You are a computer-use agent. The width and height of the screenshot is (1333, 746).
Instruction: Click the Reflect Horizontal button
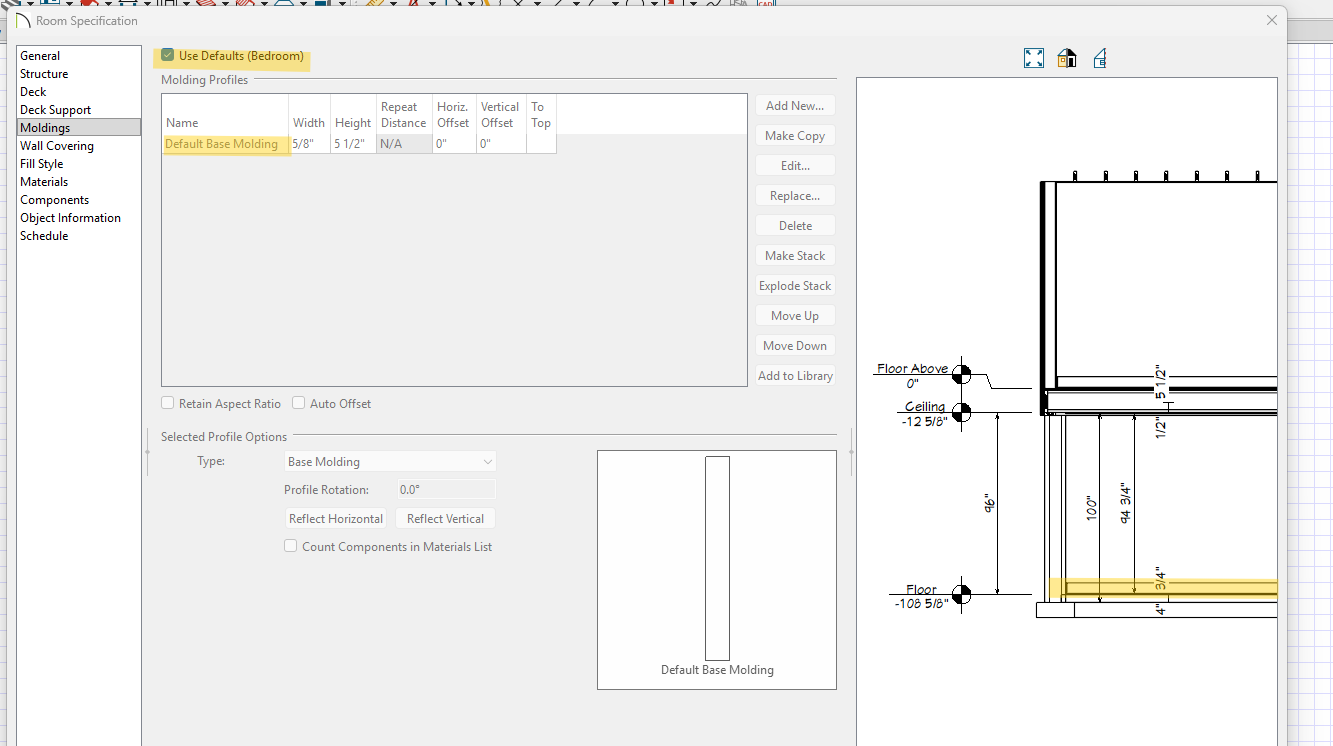pyautogui.click(x=336, y=519)
